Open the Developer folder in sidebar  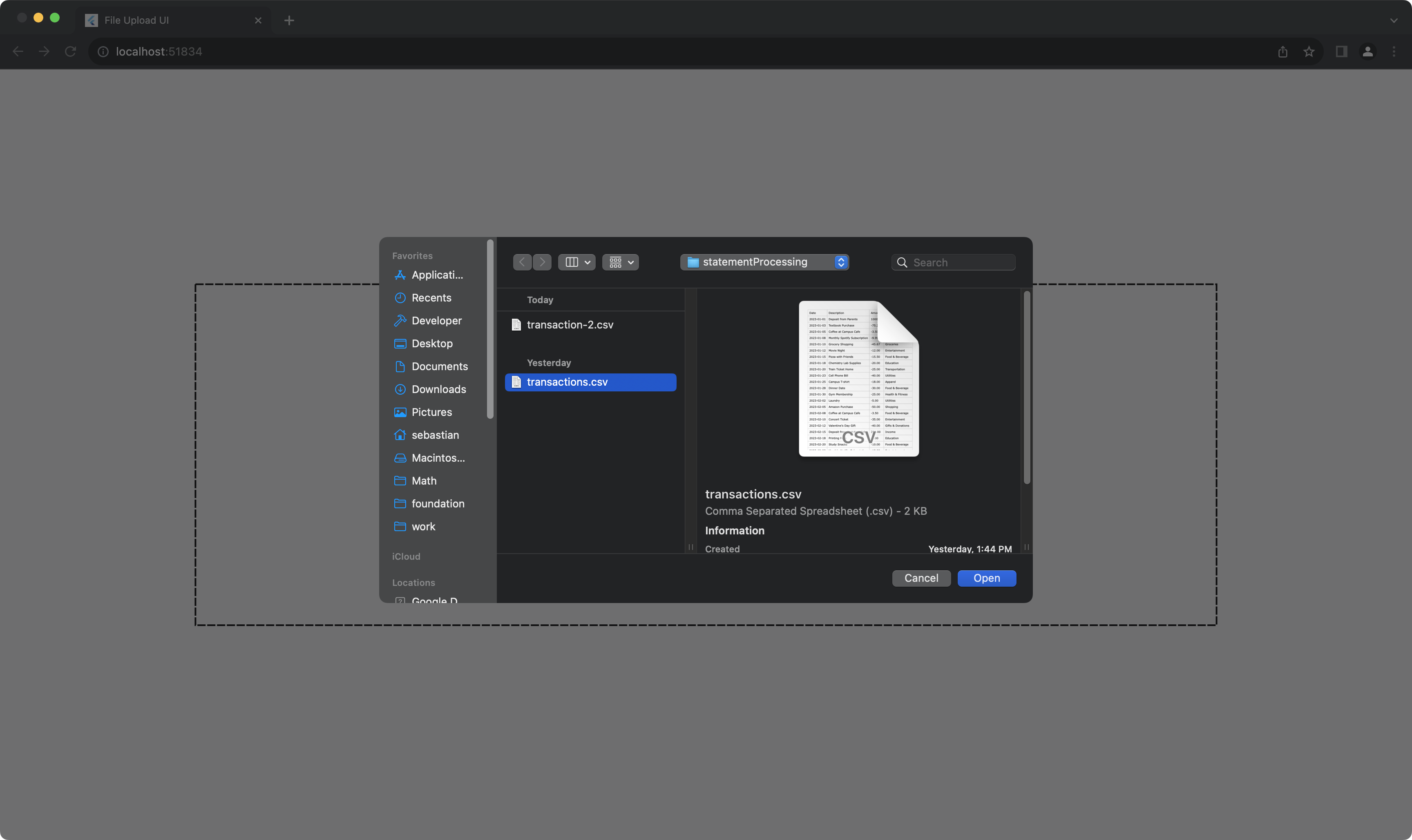436,321
